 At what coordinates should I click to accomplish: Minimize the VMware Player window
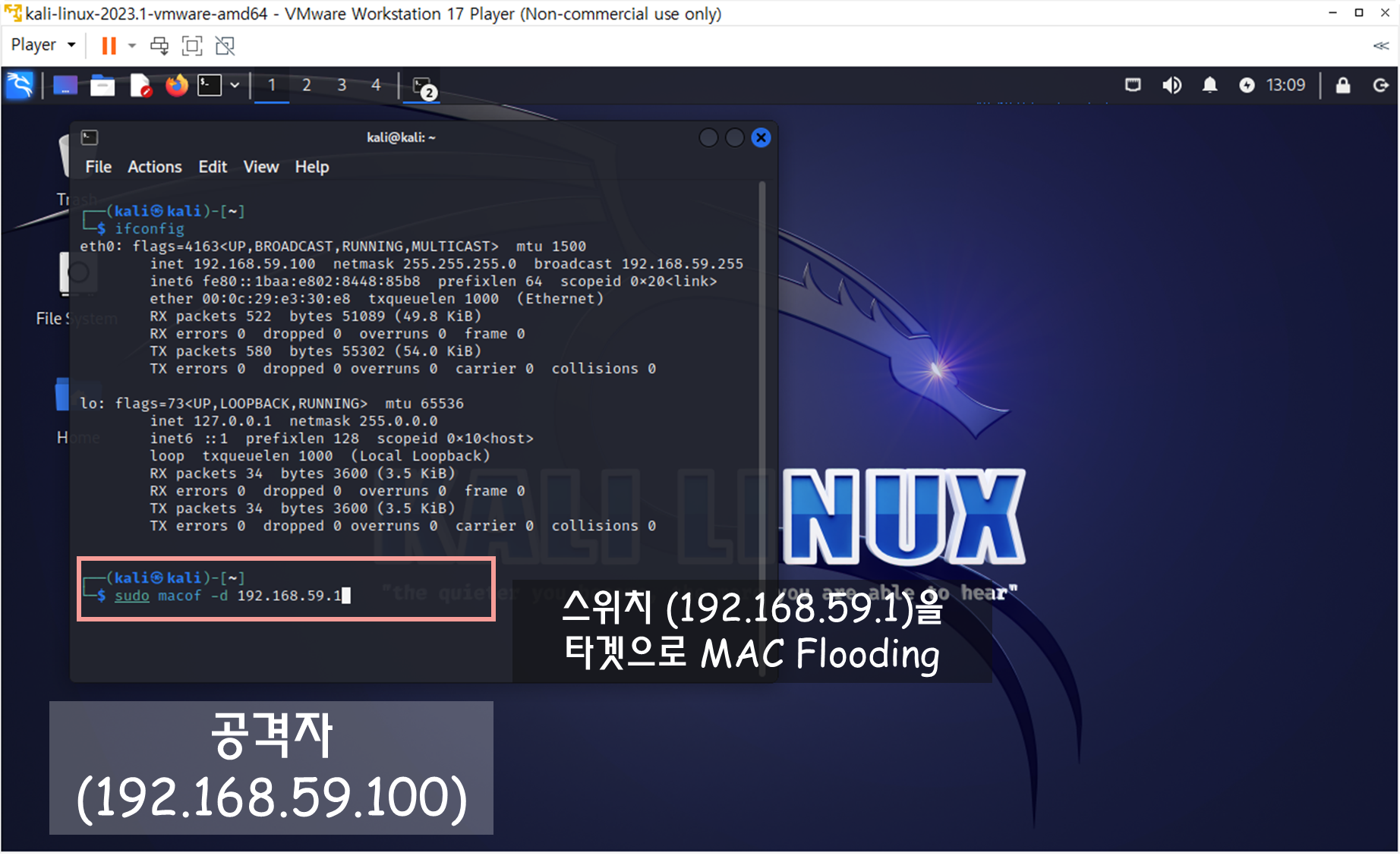[1332, 13]
